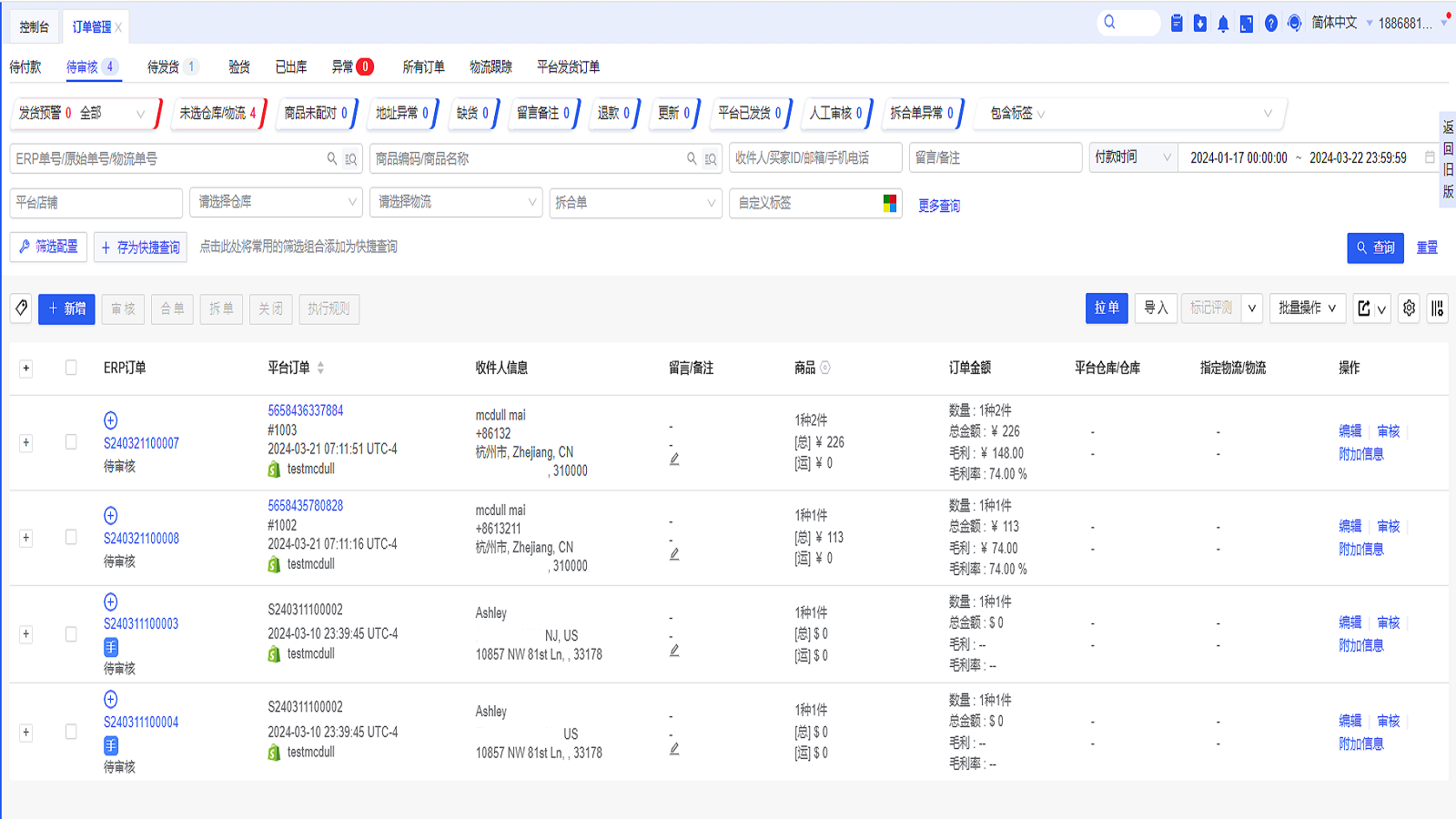The height and width of the screenshot is (819, 1456).
Task: Click the 导入 import button
Action: [1156, 308]
